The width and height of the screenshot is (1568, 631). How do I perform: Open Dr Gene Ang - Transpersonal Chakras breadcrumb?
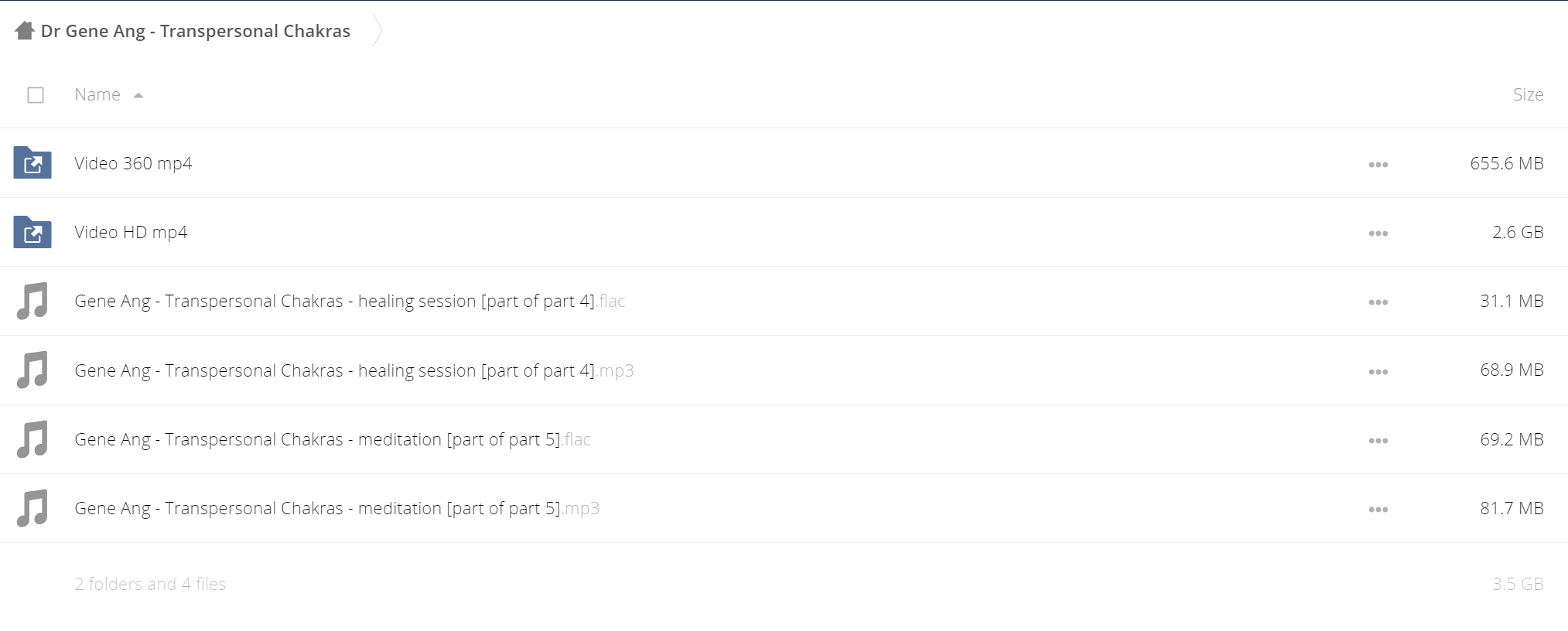tap(196, 31)
